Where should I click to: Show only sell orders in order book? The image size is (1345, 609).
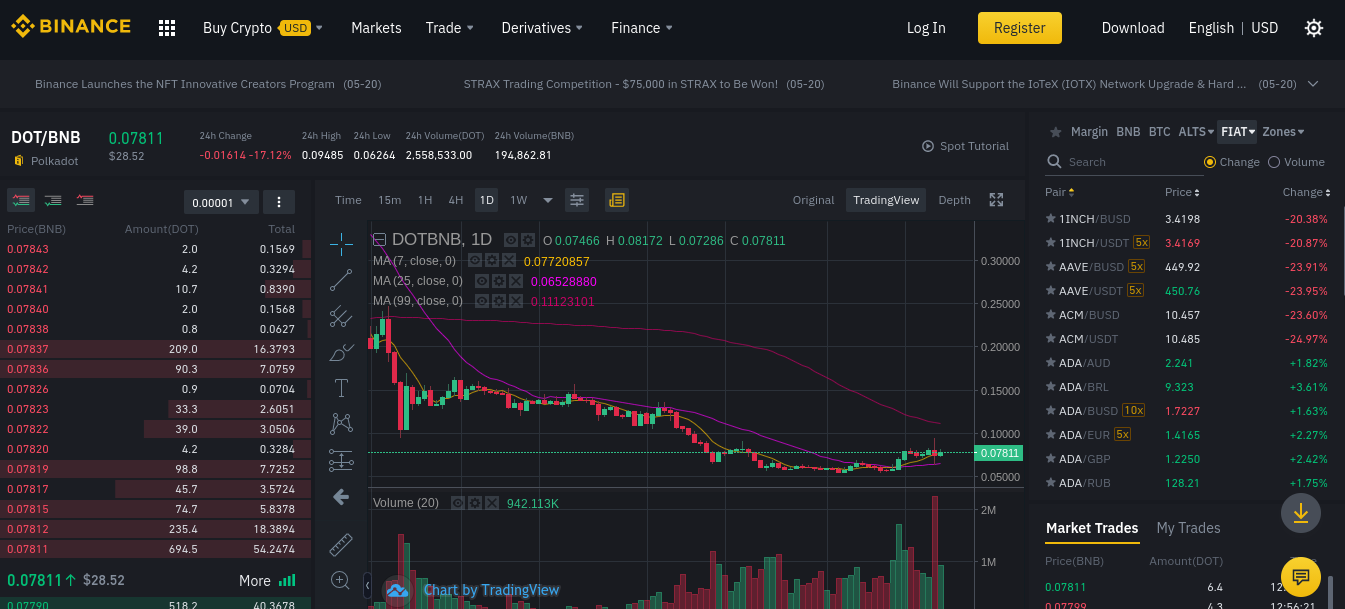85,201
